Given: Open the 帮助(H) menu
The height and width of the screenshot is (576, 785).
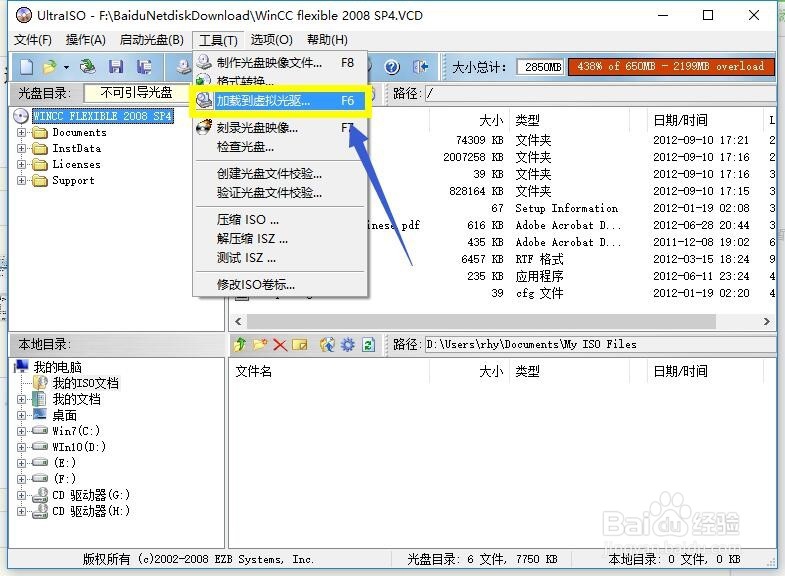Looking at the screenshot, I should coord(327,40).
